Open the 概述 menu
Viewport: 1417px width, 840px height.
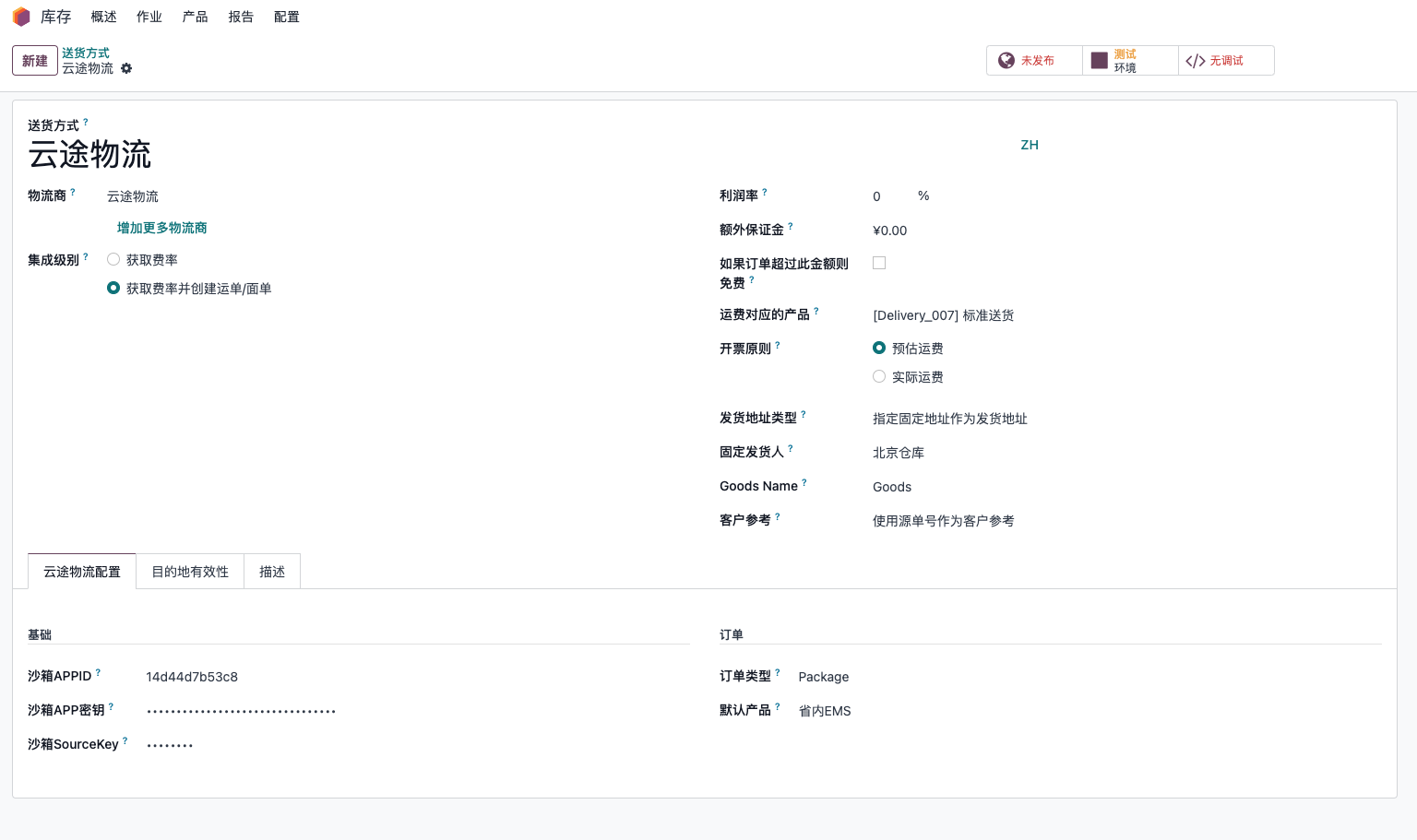point(104,17)
